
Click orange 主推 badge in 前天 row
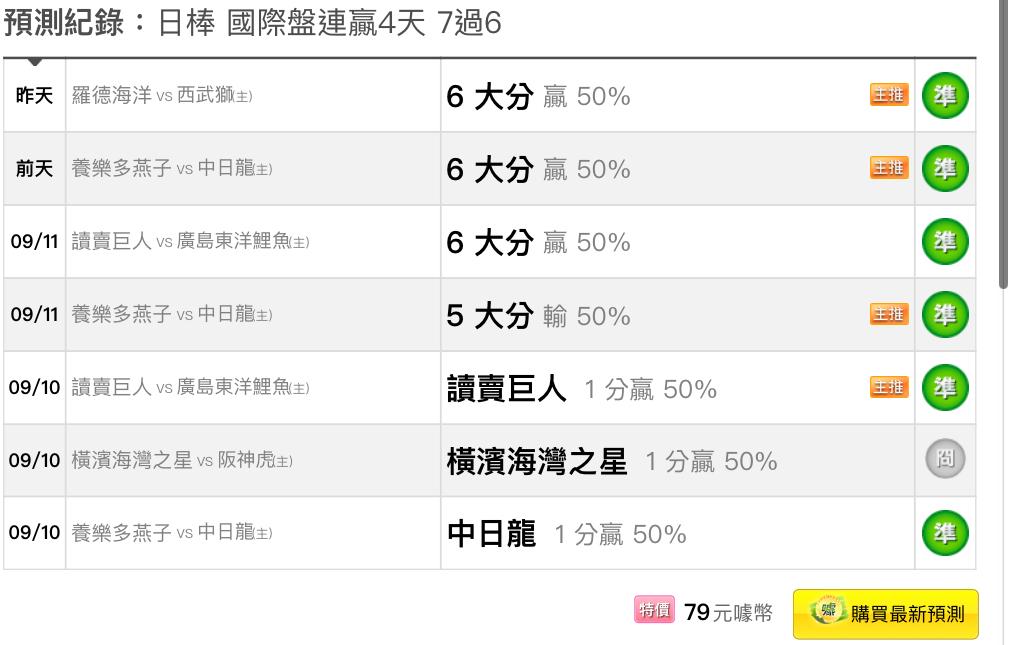point(889,167)
